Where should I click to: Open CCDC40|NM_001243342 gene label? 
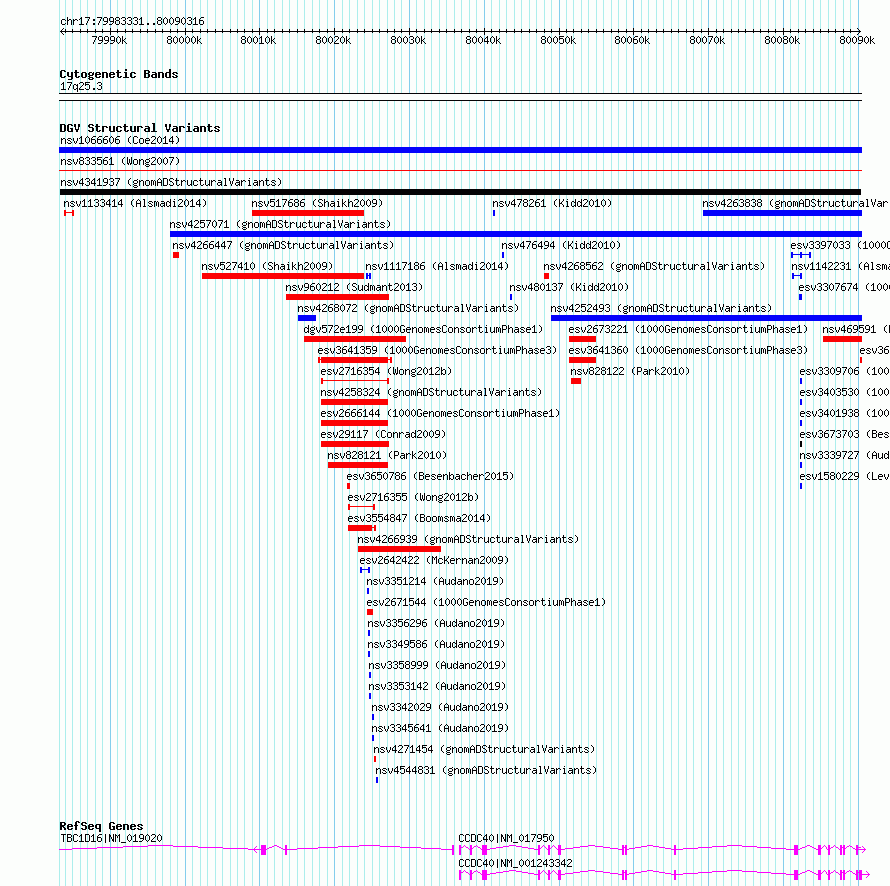[x=515, y=863]
